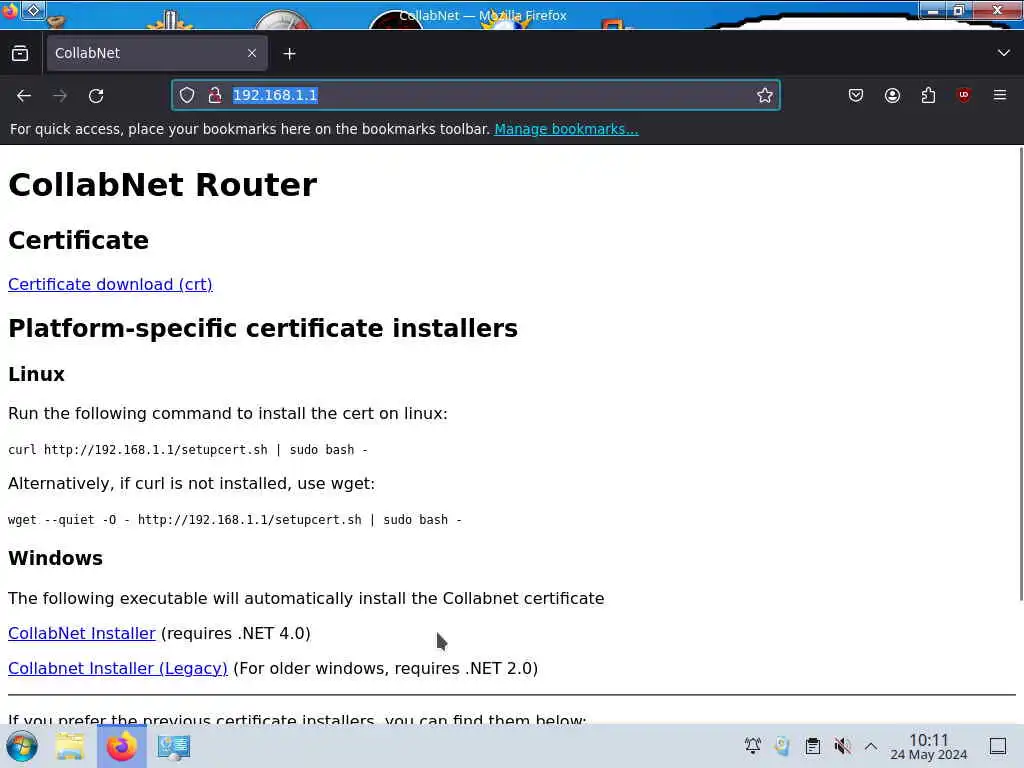Open the Firefox View icon
Screen dimensions: 1024x768
20,54
